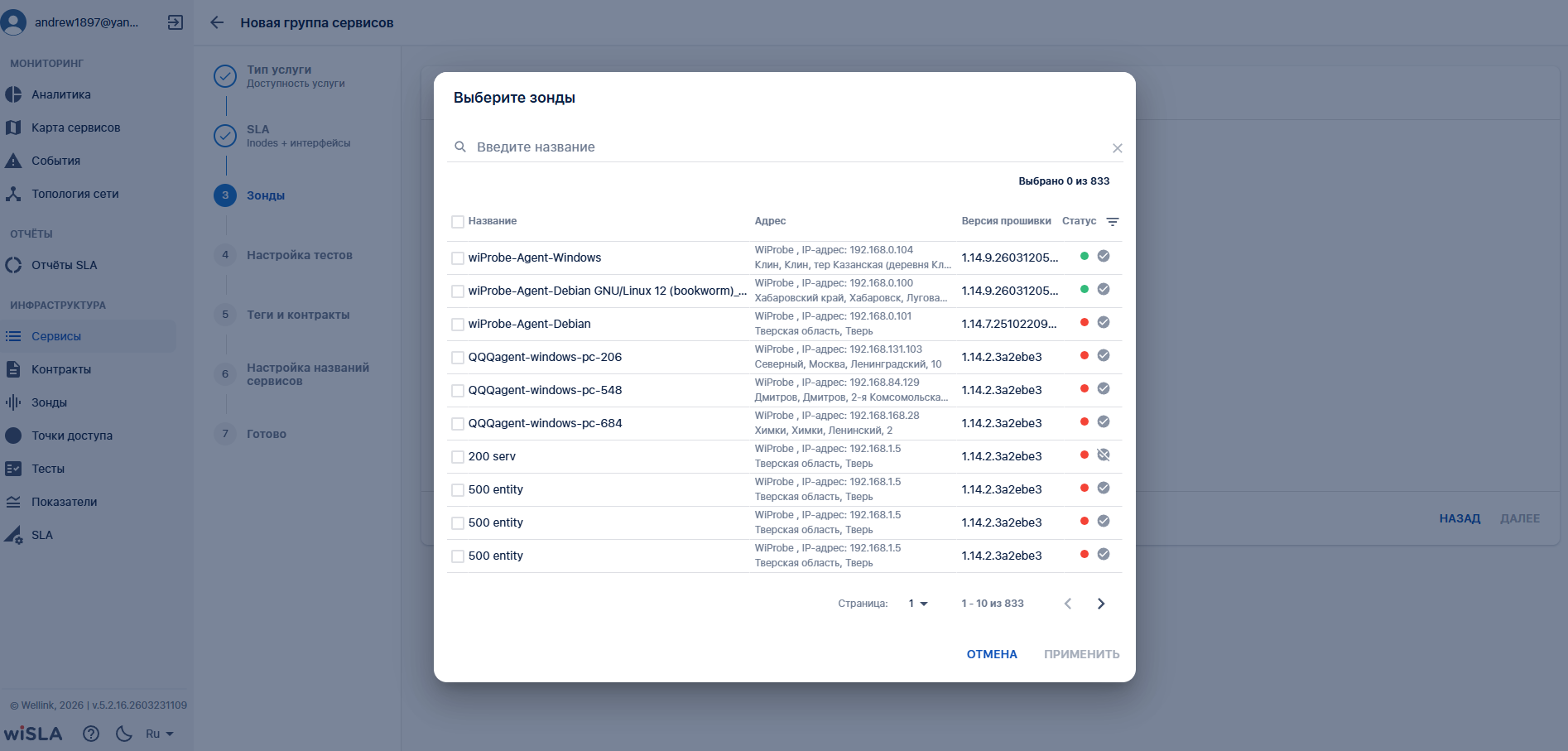Click the ОТМЕНА button
This screenshot has width=1568, height=751.
click(x=991, y=654)
